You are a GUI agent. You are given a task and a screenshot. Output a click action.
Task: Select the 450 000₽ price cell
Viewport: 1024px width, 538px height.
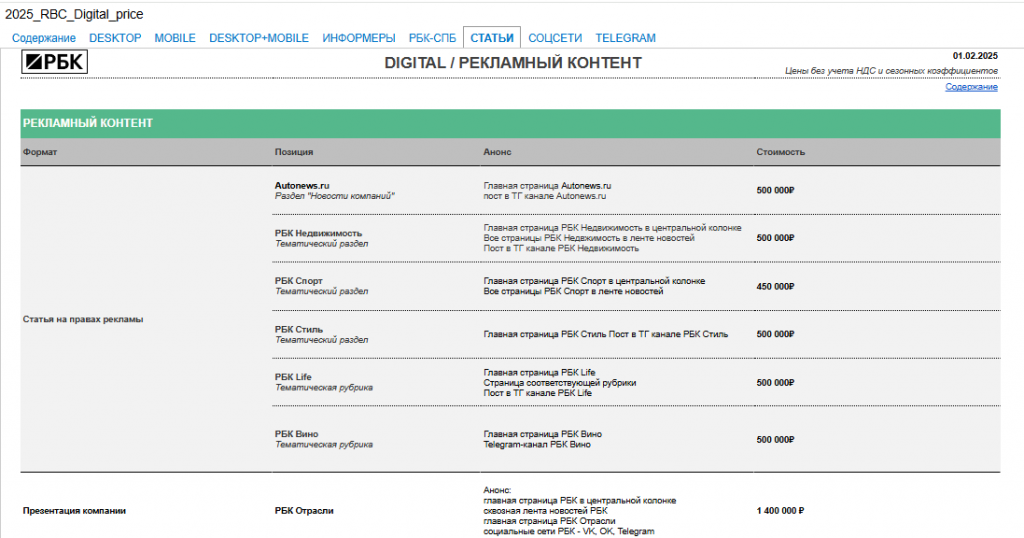[x=775, y=287]
